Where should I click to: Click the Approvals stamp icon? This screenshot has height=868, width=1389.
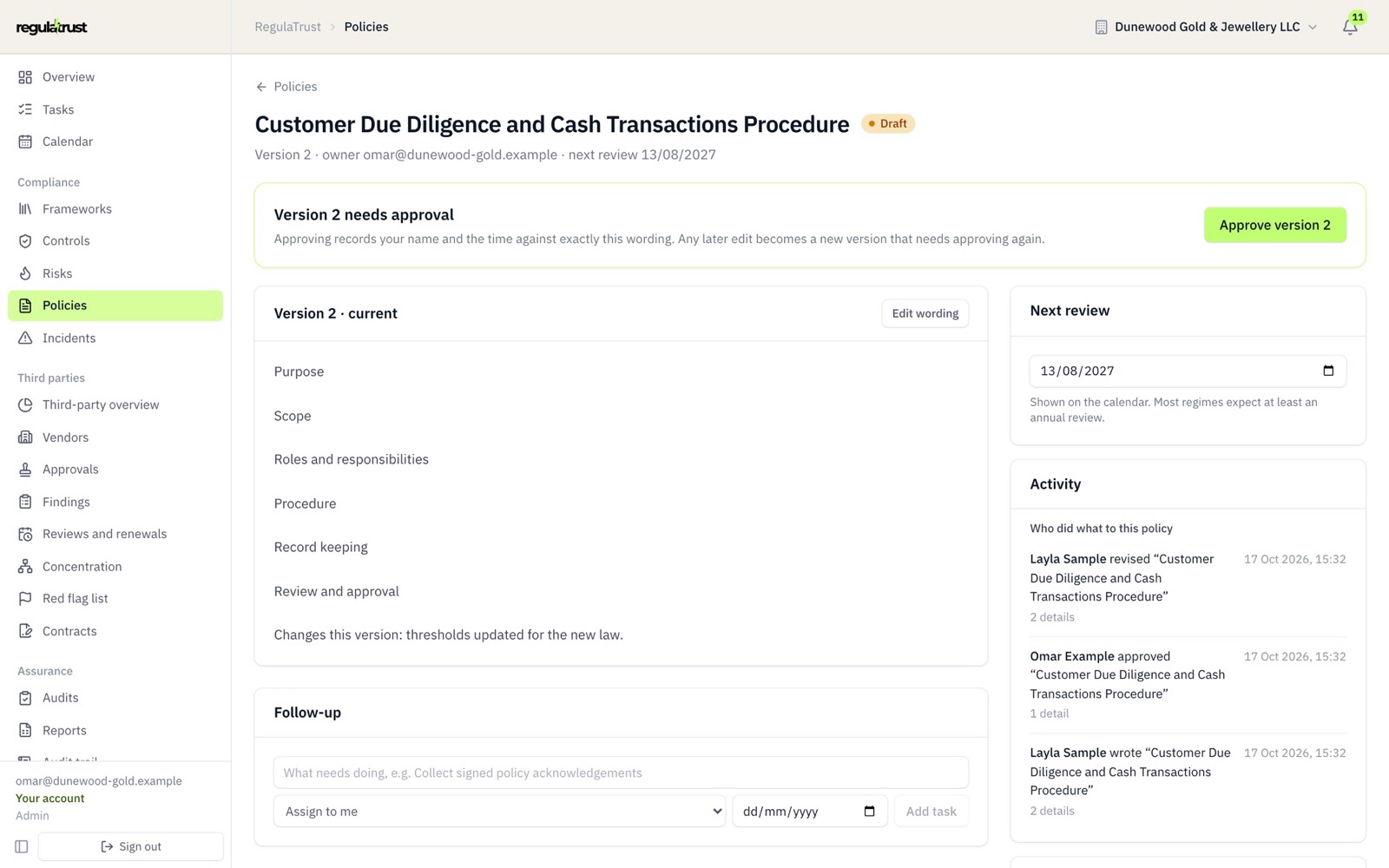tap(25, 470)
